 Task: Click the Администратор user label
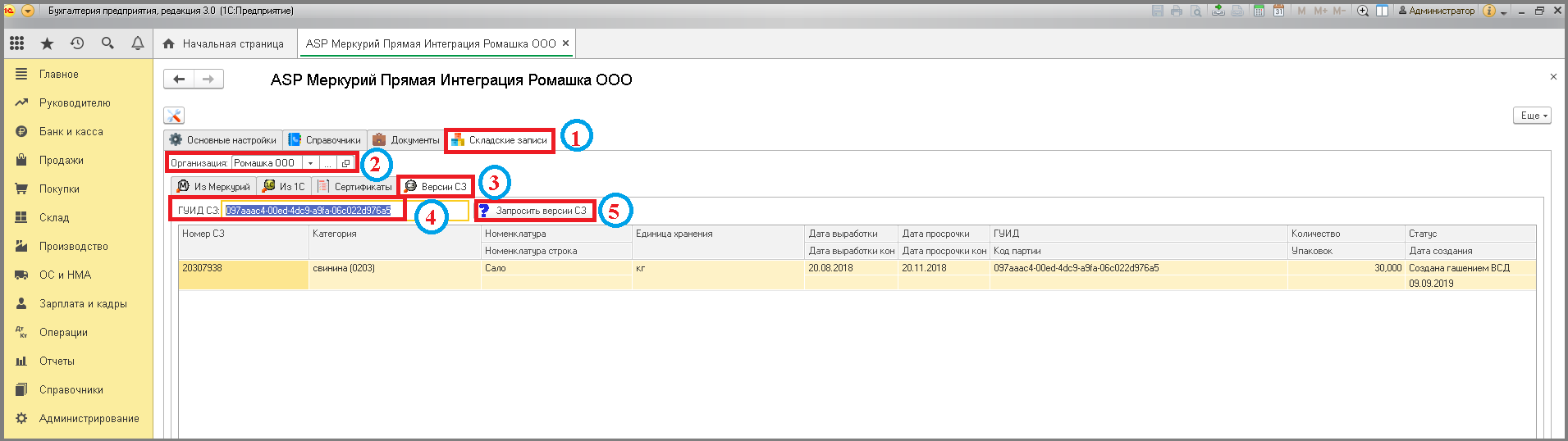tap(1437, 11)
